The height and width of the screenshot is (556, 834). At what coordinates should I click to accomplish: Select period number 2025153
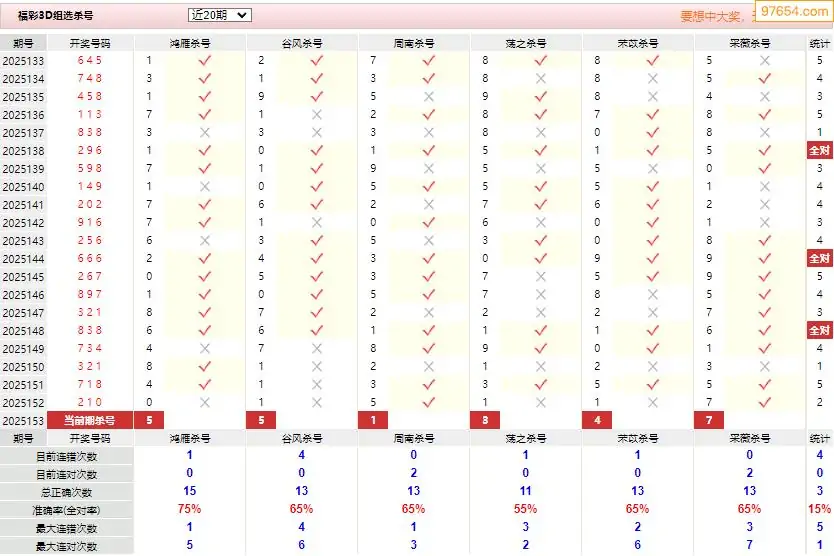tap(23, 421)
